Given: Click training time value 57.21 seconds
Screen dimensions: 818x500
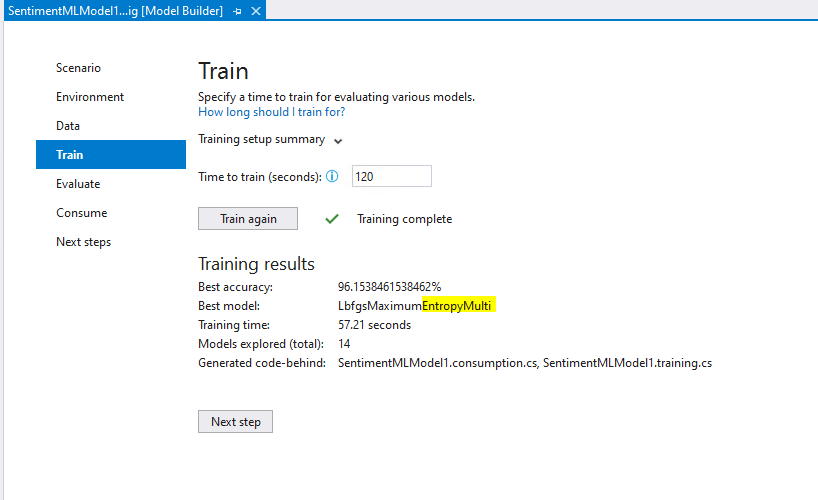Looking at the screenshot, I should [374, 325].
